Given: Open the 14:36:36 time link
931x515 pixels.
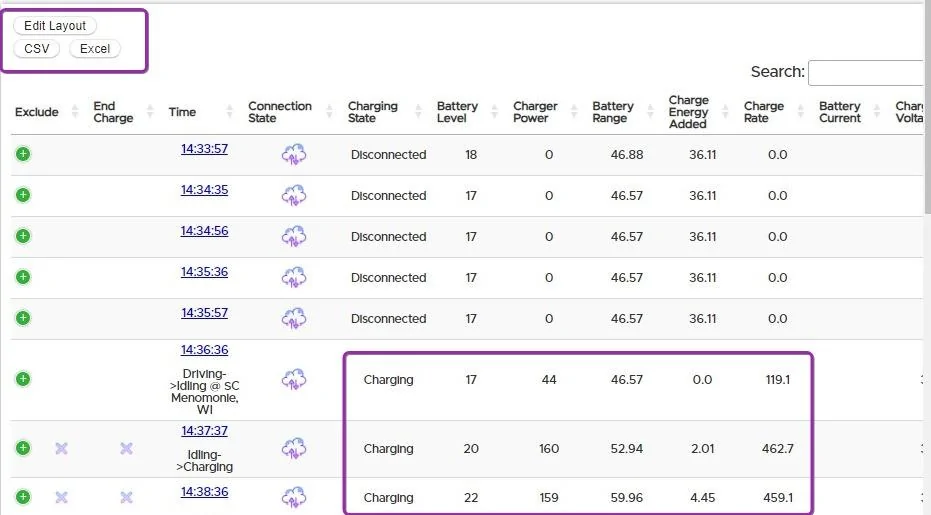Looking at the screenshot, I should pos(204,350).
